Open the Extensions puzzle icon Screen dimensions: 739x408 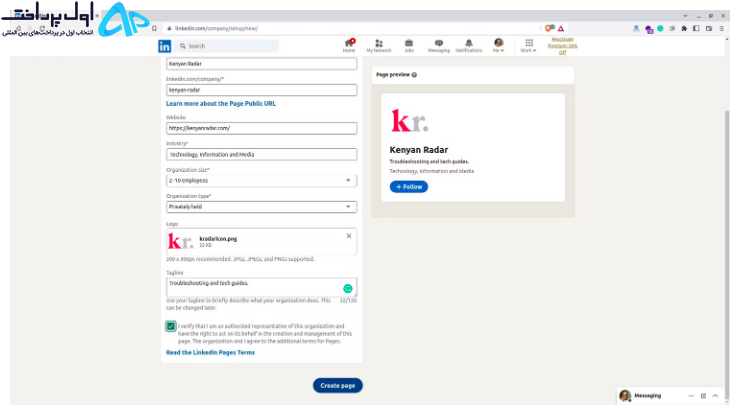tap(684, 29)
